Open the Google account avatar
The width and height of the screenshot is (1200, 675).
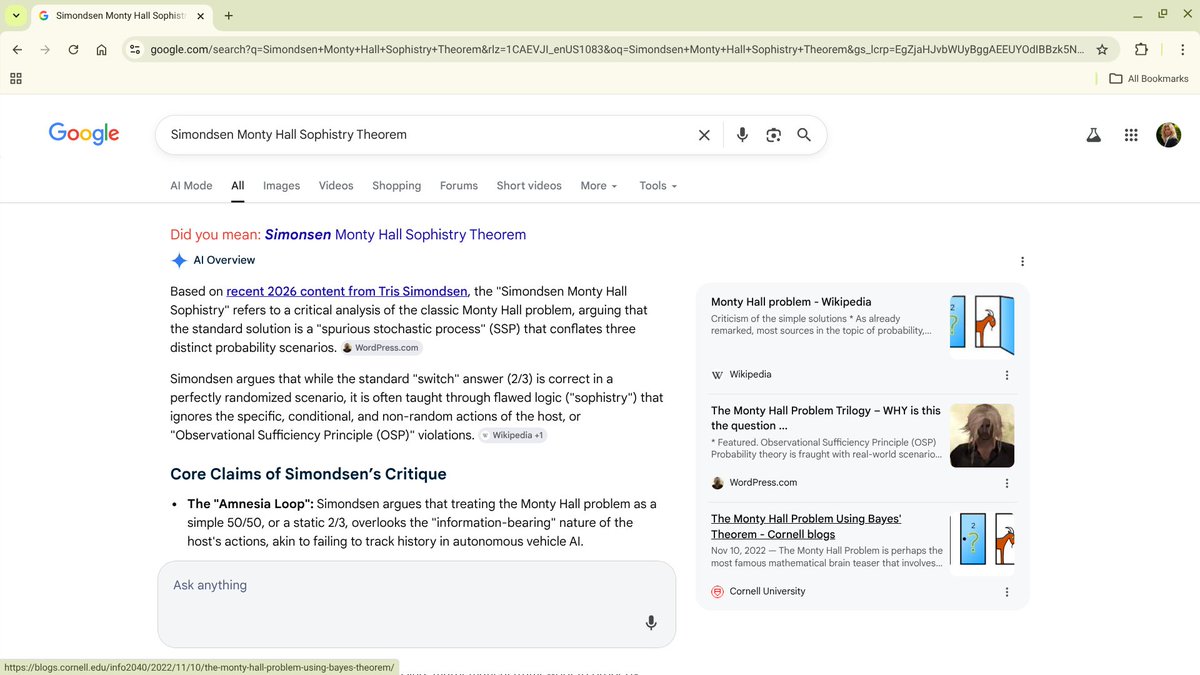(1168, 135)
